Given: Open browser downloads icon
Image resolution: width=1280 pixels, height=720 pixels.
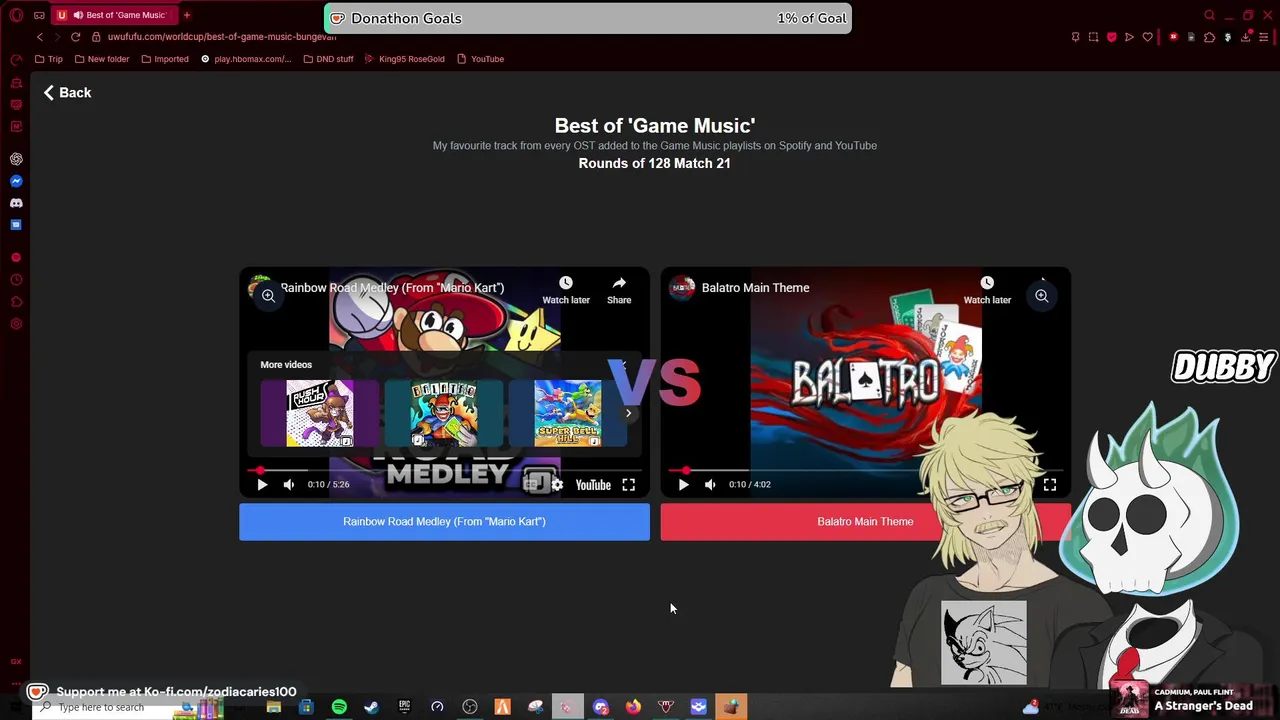Looking at the screenshot, I should pyautogui.click(x=1246, y=37).
